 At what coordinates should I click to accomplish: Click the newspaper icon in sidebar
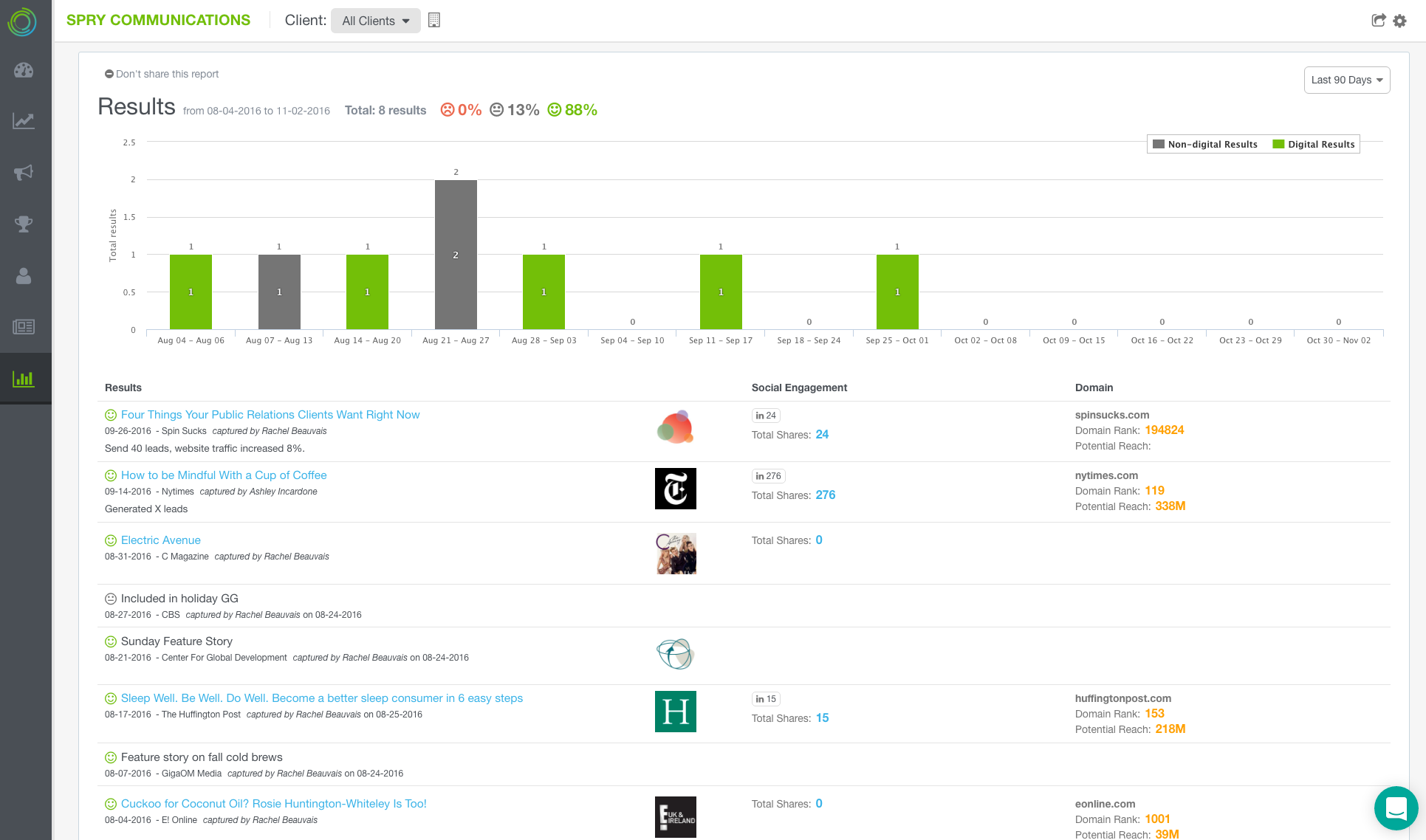(x=24, y=327)
